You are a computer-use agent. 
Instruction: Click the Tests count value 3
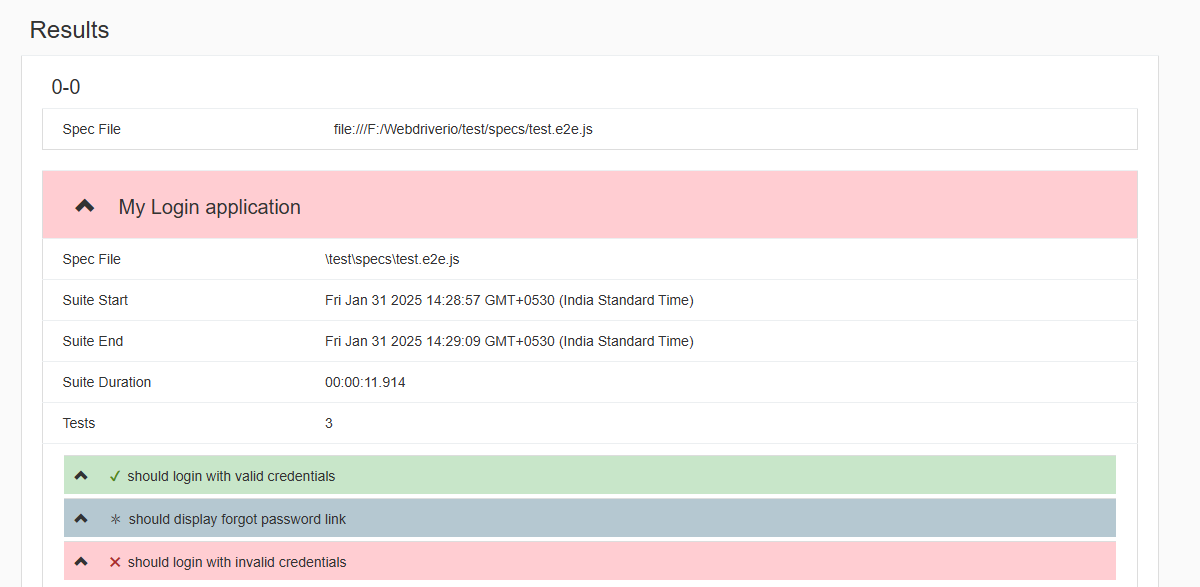pyautogui.click(x=329, y=423)
